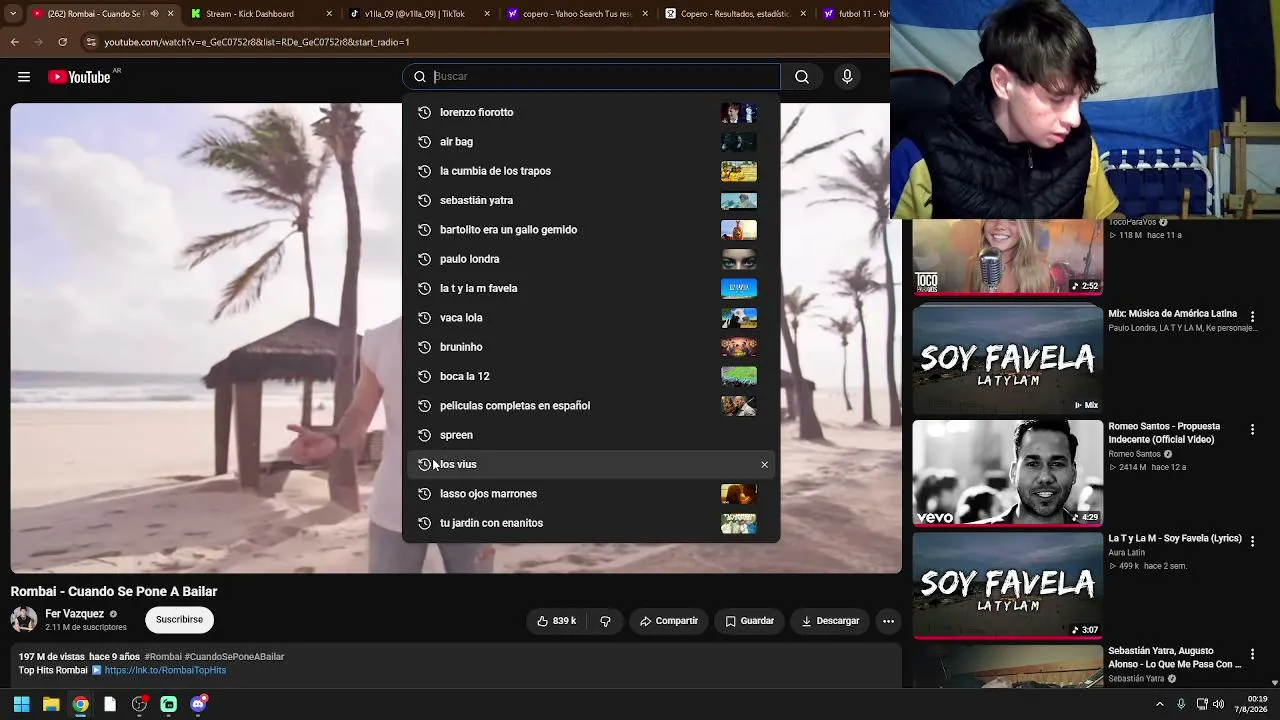The image size is (1280, 720).
Task: Choose 'sebastián yatra' from search history
Action: 591,201
